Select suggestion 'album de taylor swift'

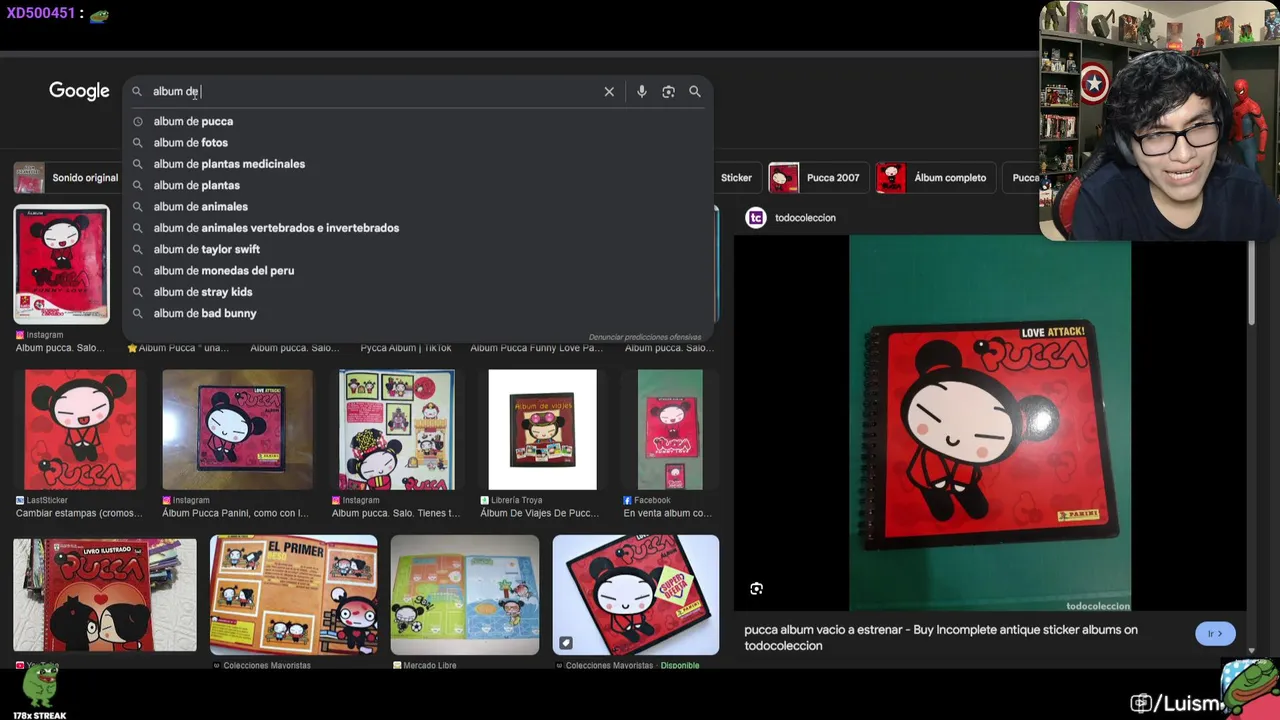(418, 249)
